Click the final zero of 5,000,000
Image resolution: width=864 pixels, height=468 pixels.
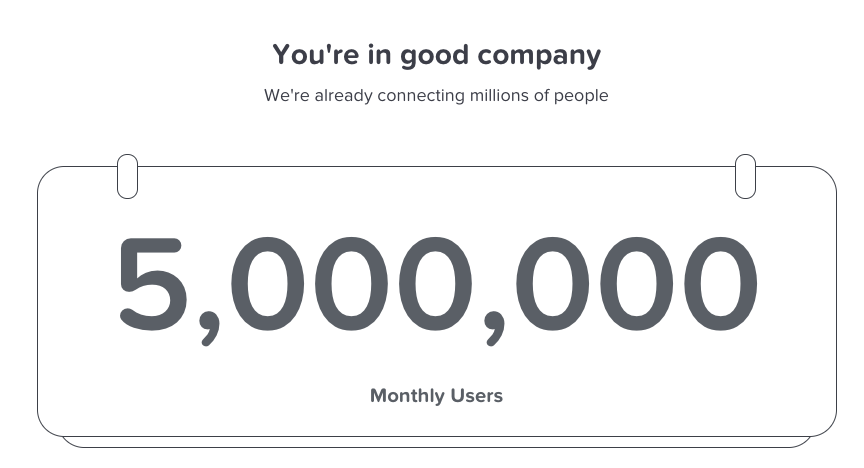tap(721, 284)
